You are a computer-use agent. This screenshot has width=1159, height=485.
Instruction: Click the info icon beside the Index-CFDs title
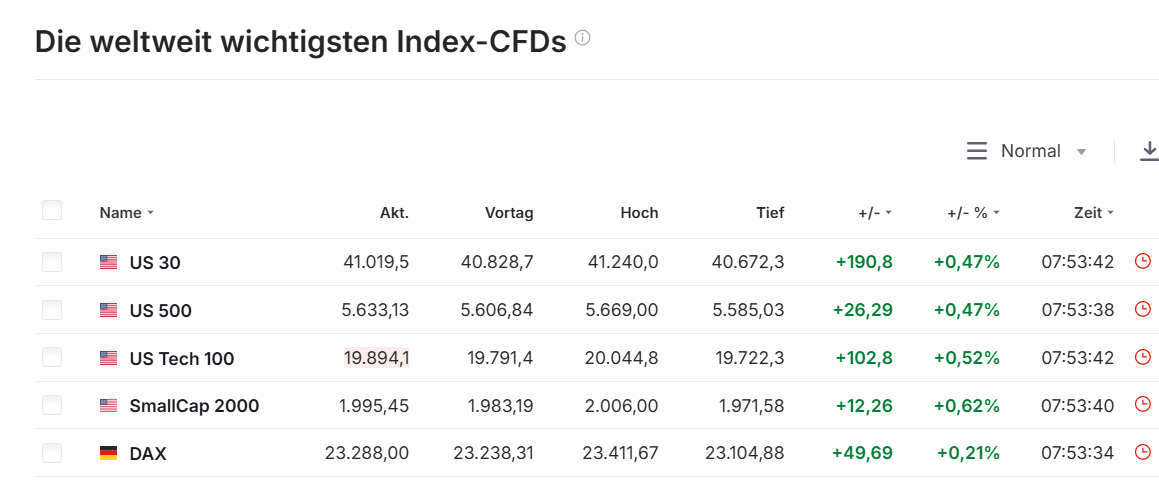[x=583, y=39]
